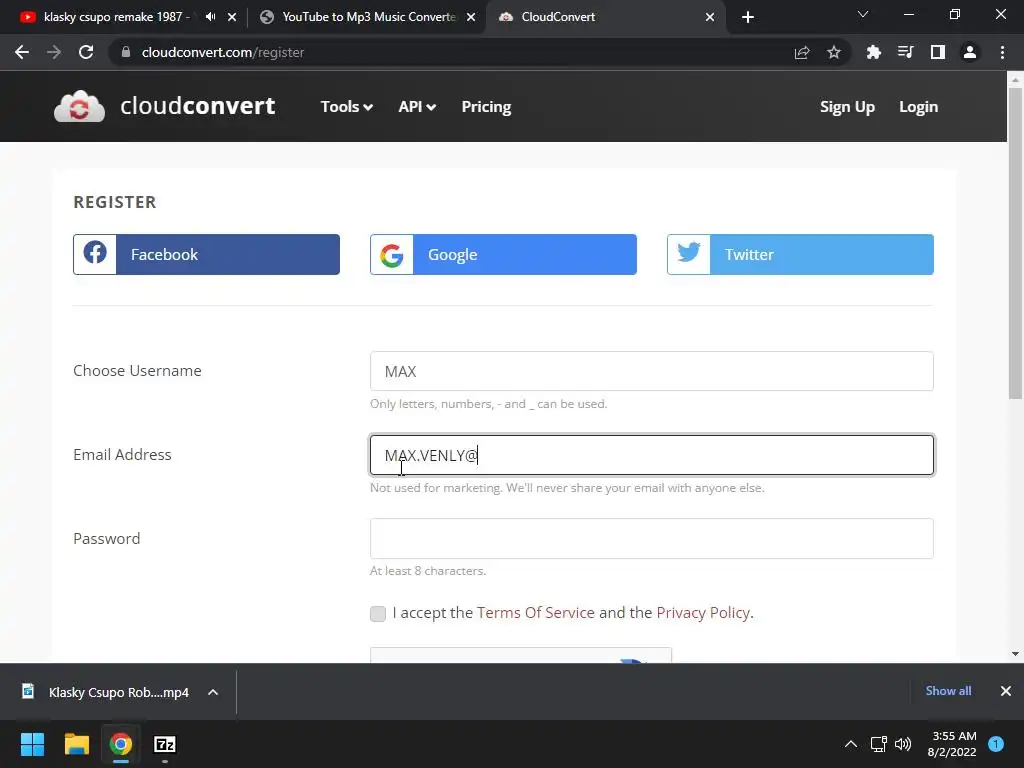Register with Facebook button
This screenshot has height=768, width=1024.
point(206,254)
